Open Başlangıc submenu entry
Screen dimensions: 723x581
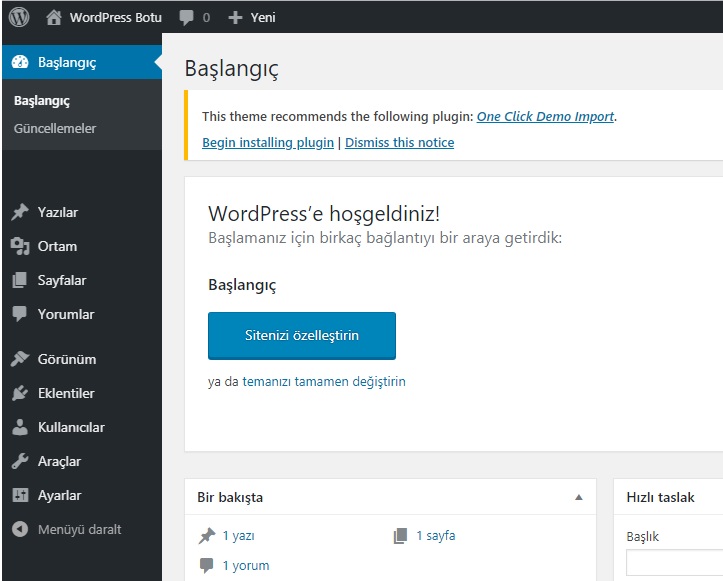click(42, 101)
